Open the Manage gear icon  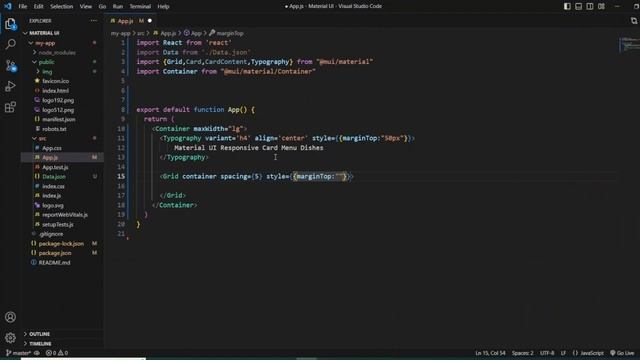tap(11, 338)
